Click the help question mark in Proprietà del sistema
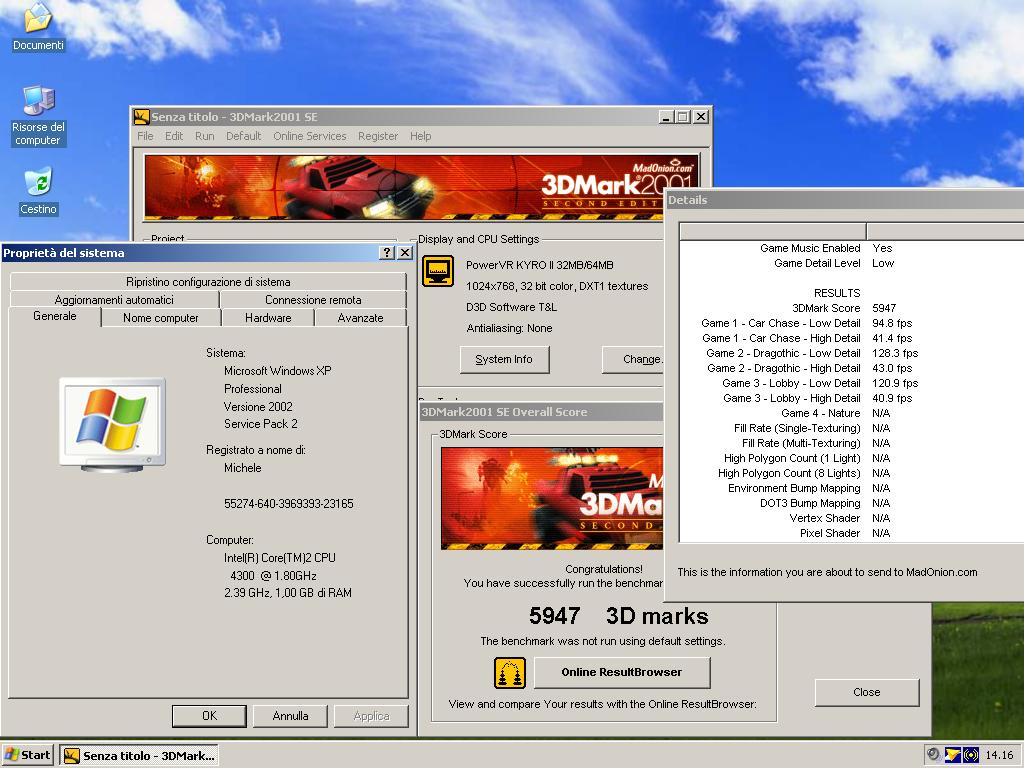 387,253
